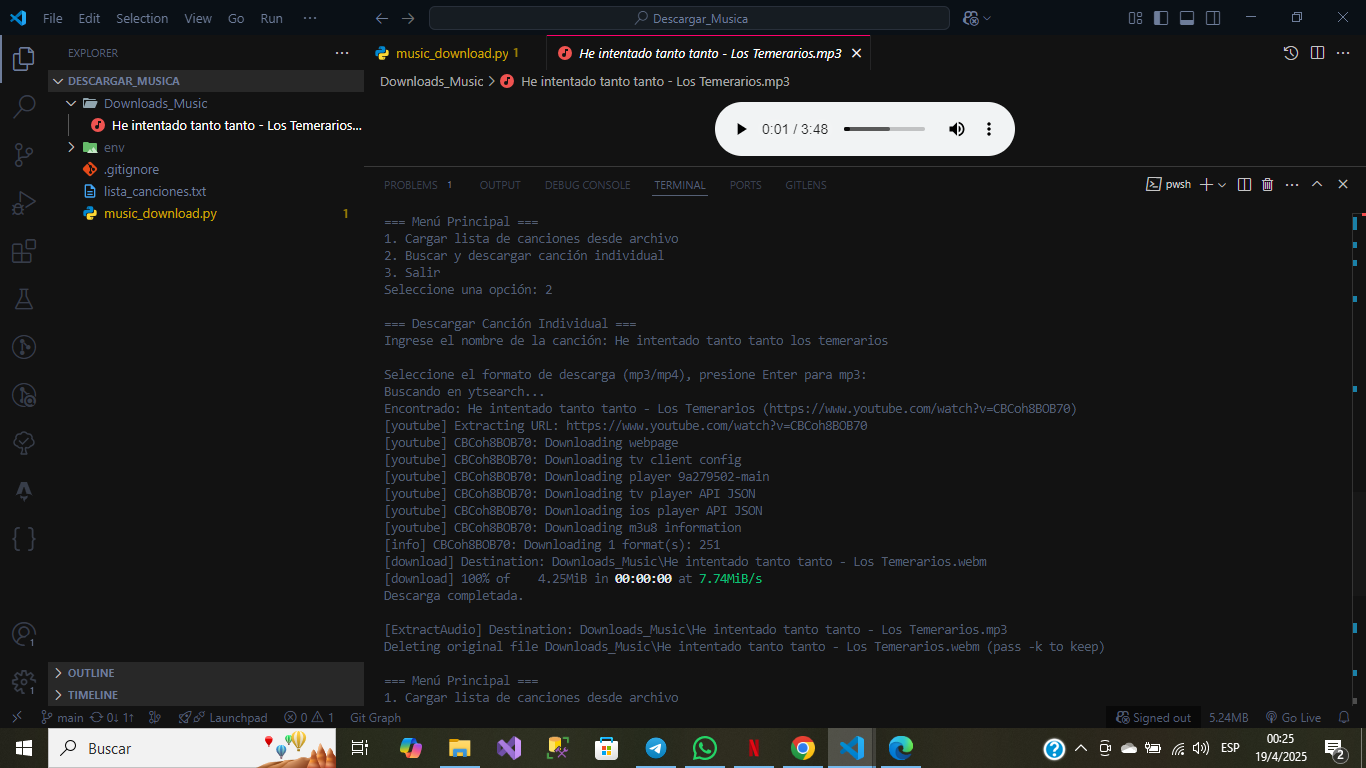The height and width of the screenshot is (768, 1366).
Task: Open WhatsApp from the Windows taskbar
Action: [705, 748]
